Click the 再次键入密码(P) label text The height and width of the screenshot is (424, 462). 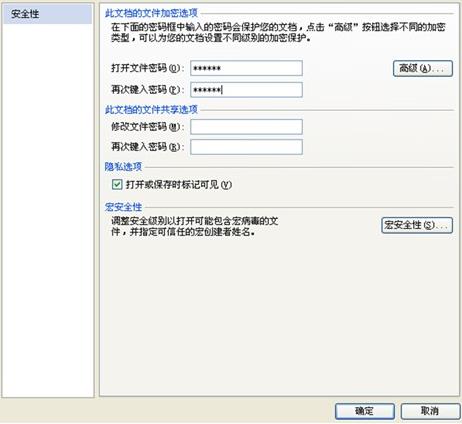147,90
